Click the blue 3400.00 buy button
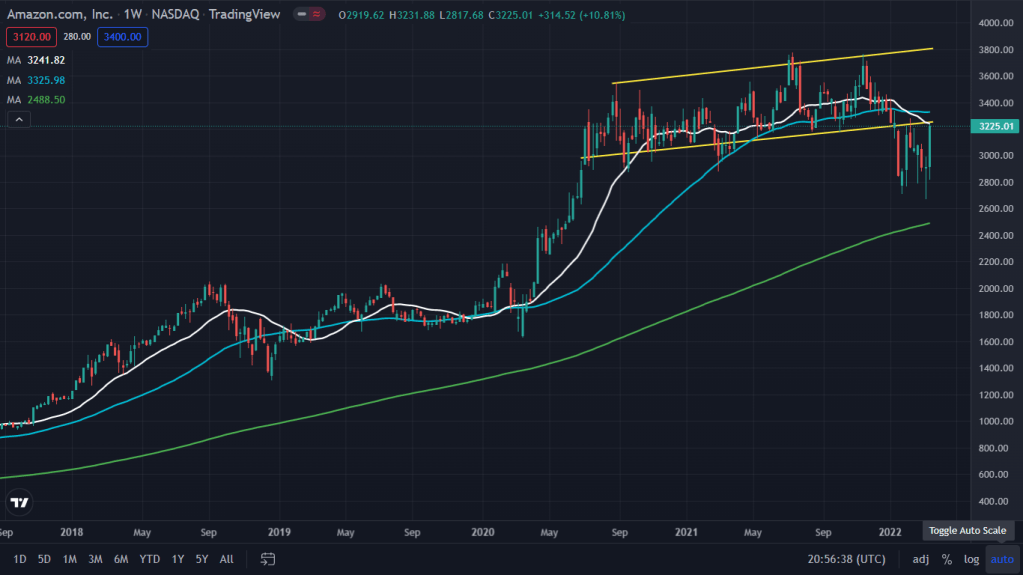 click(x=121, y=37)
